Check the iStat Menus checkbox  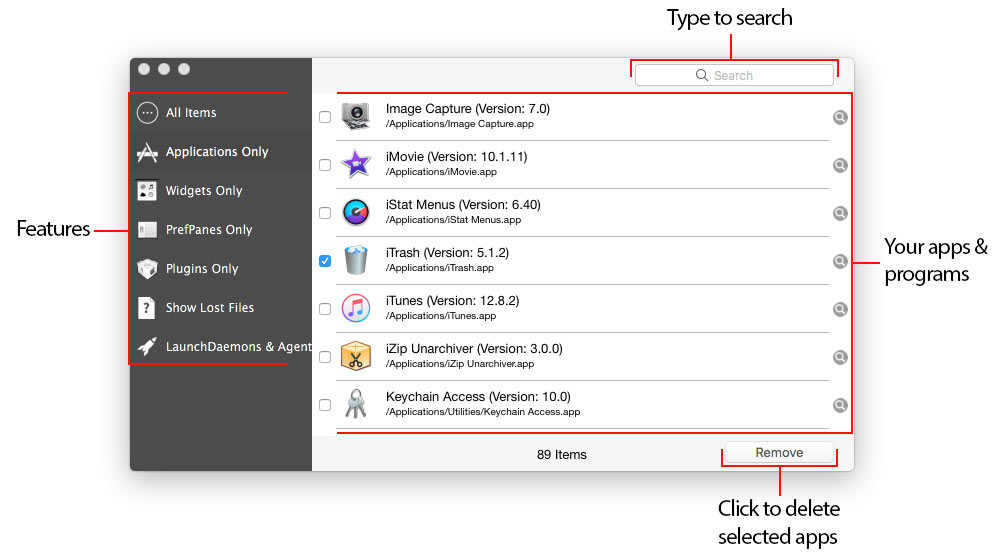click(325, 213)
